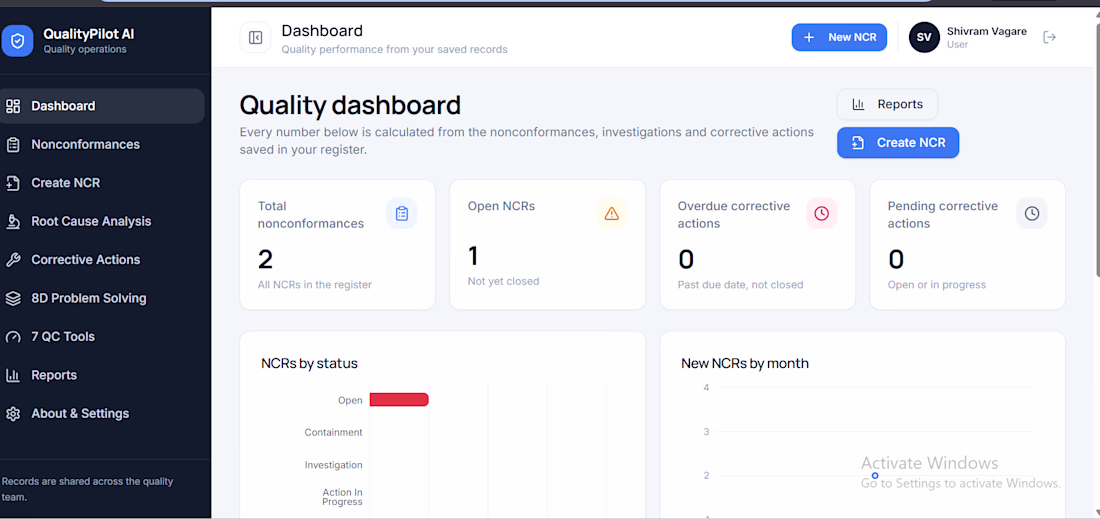Click the 'Open or in progress' caption
Image resolution: width=1100 pixels, height=519 pixels.
coord(937,285)
